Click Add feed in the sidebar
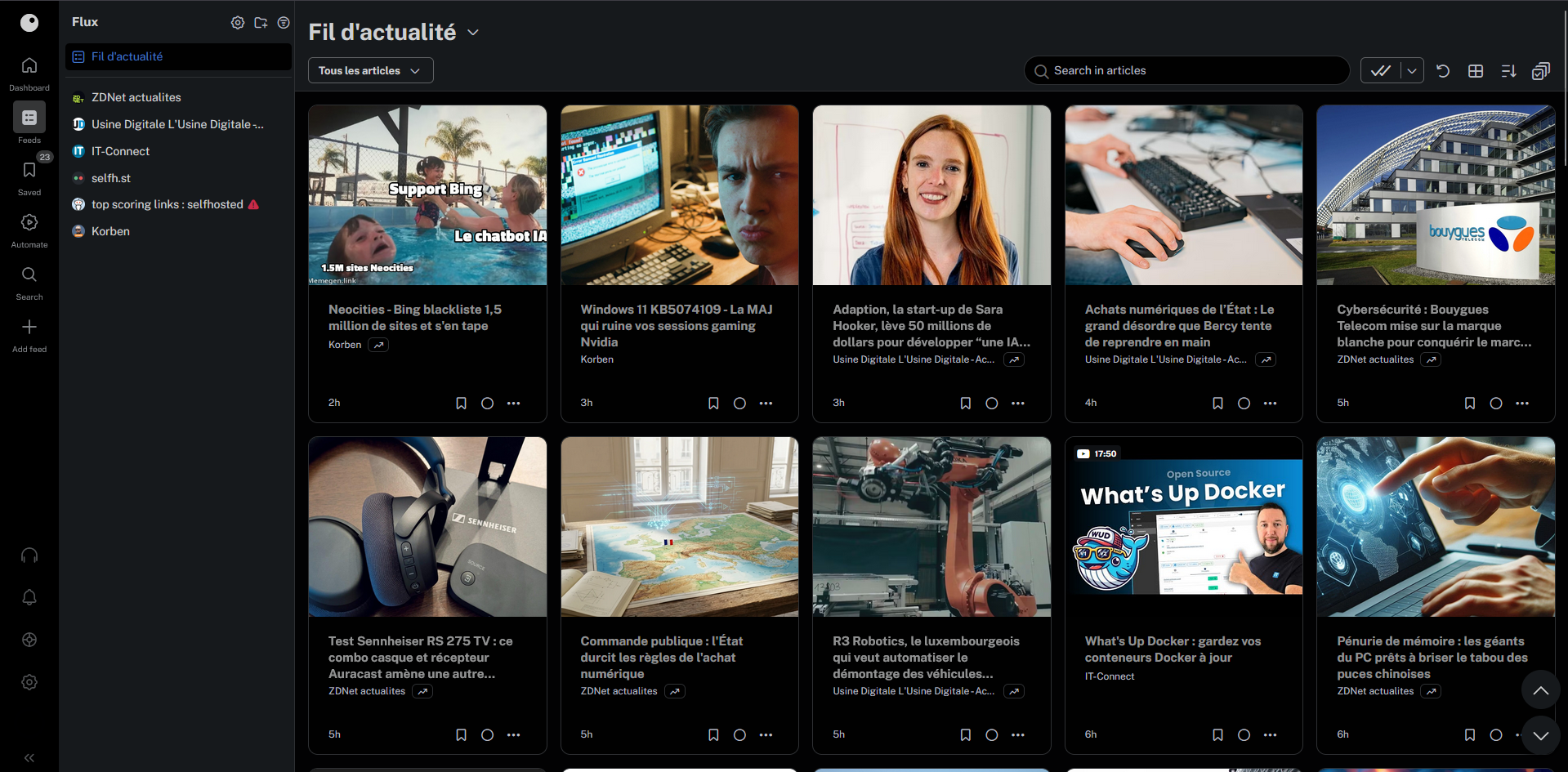 pyautogui.click(x=29, y=332)
